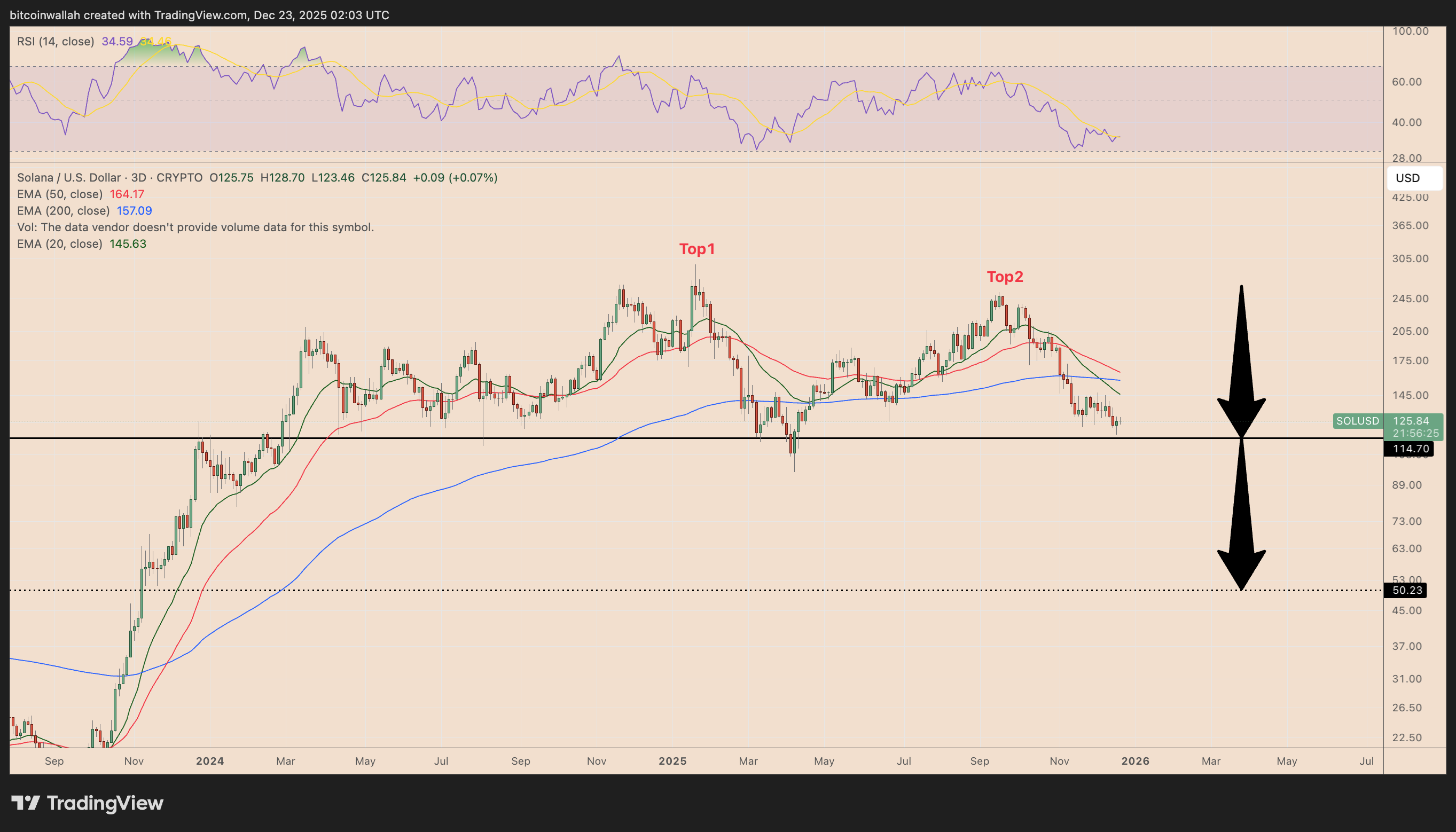Select the RSI (14, close) indicator legend

tap(56, 41)
